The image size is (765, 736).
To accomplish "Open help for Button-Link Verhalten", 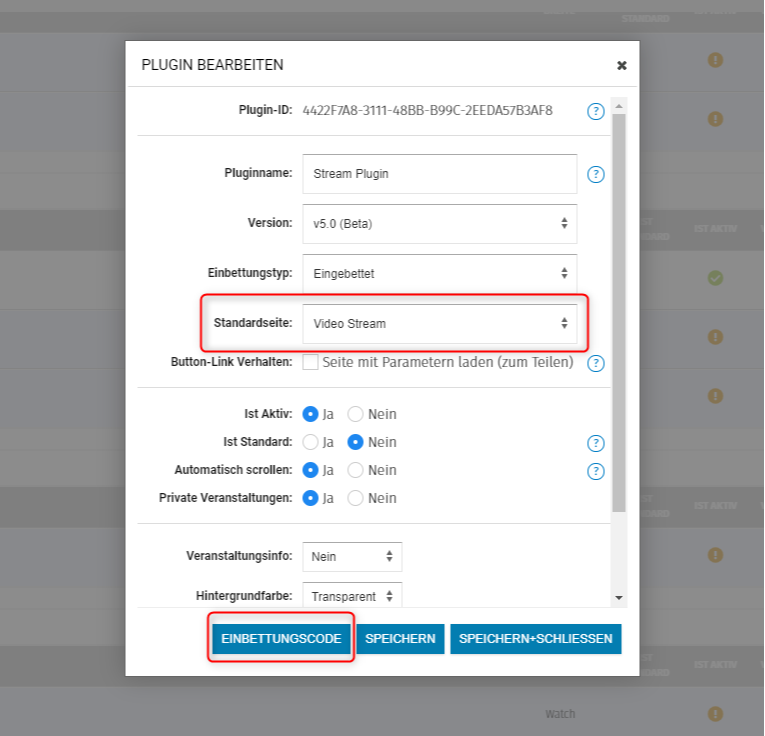I will pyautogui.click(x=596, y=363).
